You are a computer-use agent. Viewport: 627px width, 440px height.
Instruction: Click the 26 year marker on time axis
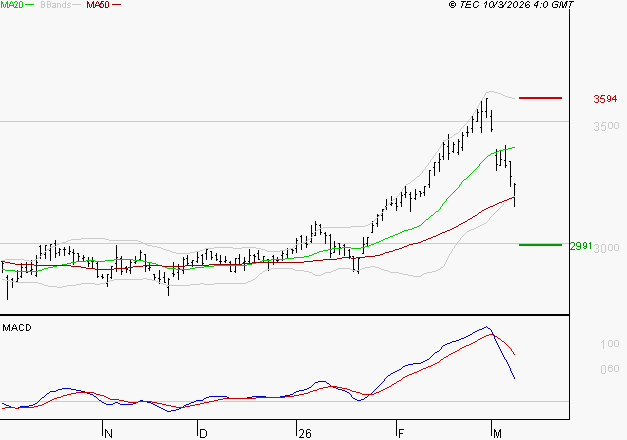305,434
